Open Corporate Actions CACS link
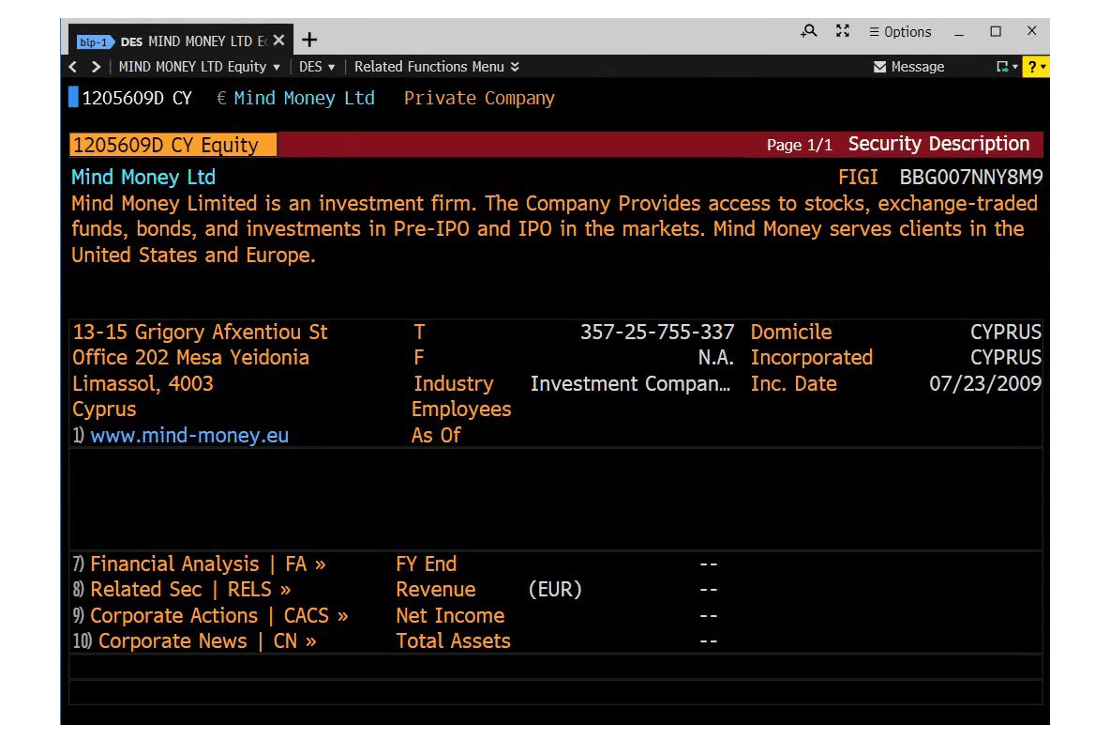Image resolution: width=1112 pixels, height=740 pixels. point(218,616)
